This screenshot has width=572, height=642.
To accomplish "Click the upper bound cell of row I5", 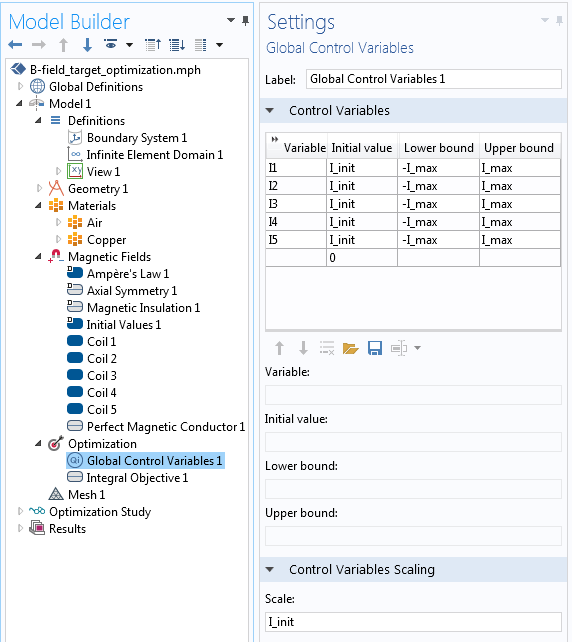I will pyautogui.click(x=520, y=240).
